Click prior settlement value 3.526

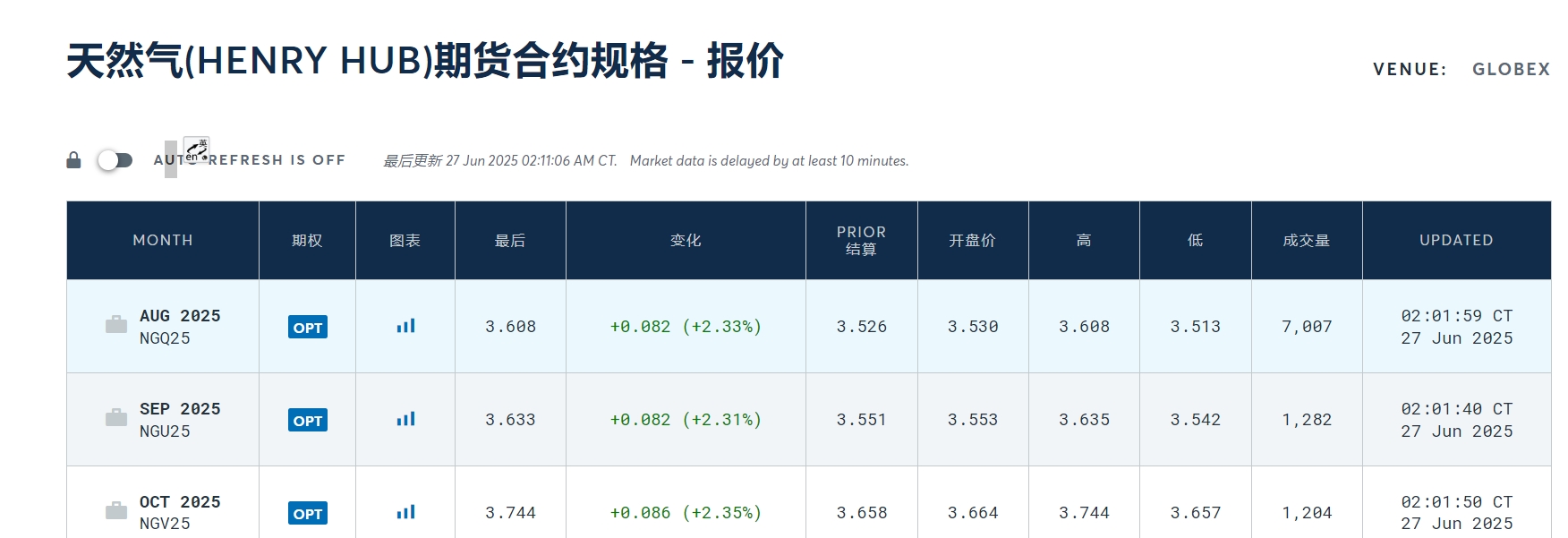862,327
